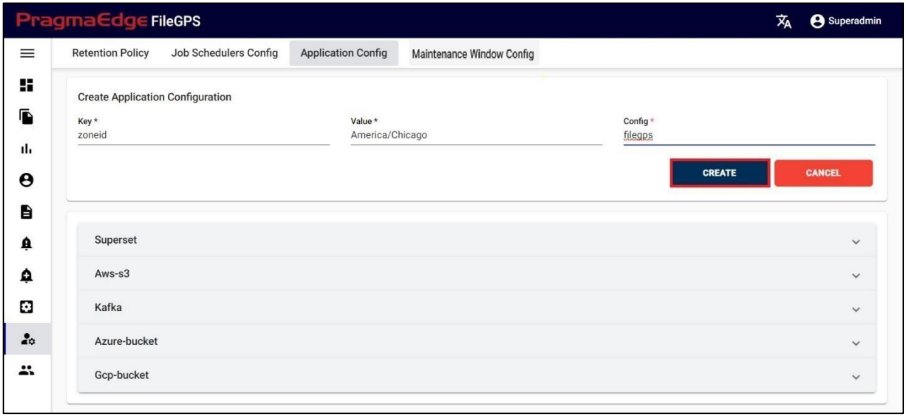Switch to the Retention Policy tab
The height and width of the screenshot is (416, 906).
tap(110, 53)
